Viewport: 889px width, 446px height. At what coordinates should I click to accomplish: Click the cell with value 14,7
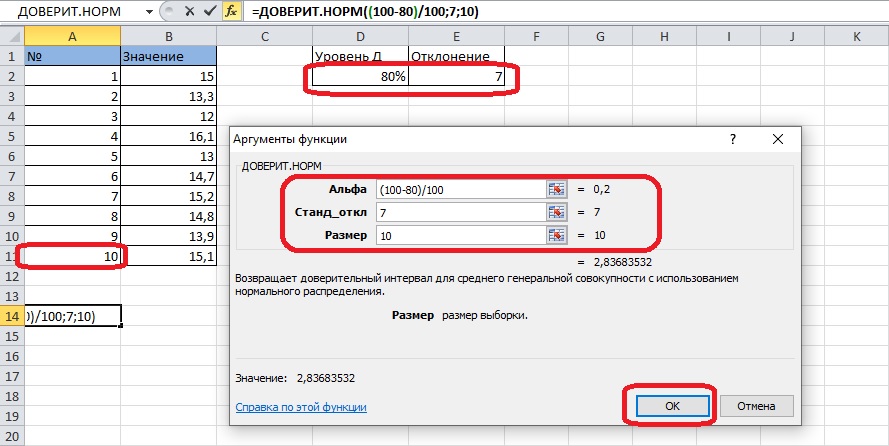(168, 176)
